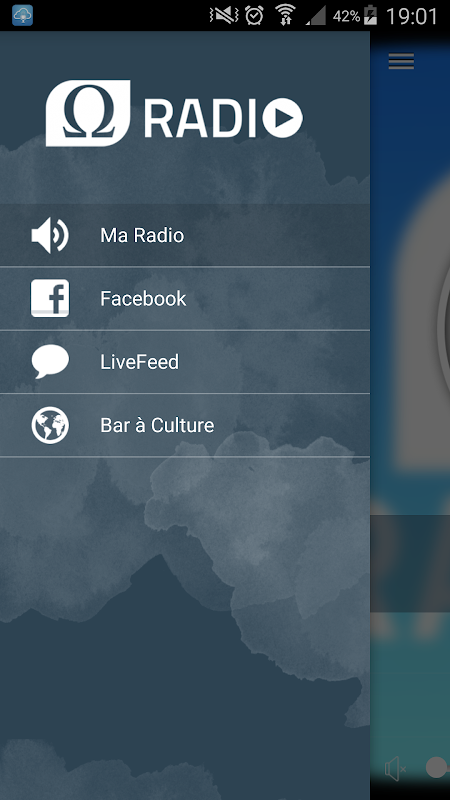This screenshot has height=800, width=450.
Task: Open the Facebook menu entry
Action: pos(185,298)
